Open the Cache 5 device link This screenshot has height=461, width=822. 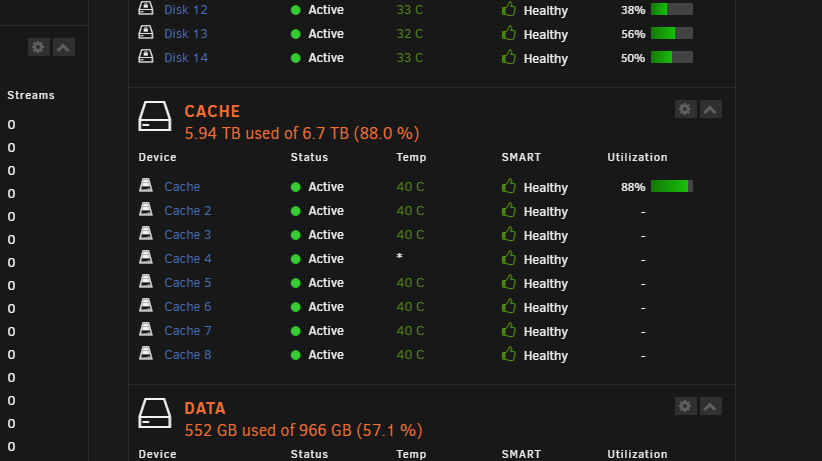tap(188, 283)
